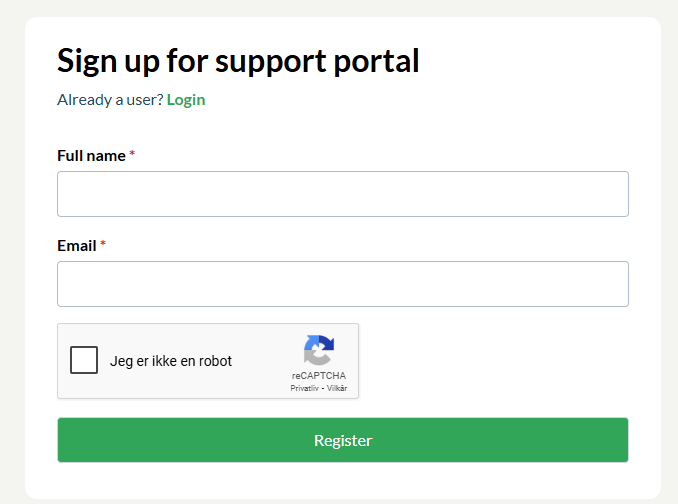Click the 'Jeg er ikke en robot' label text
The width and height of the screenshot is (678, 504).
click(x=171, y=361)
